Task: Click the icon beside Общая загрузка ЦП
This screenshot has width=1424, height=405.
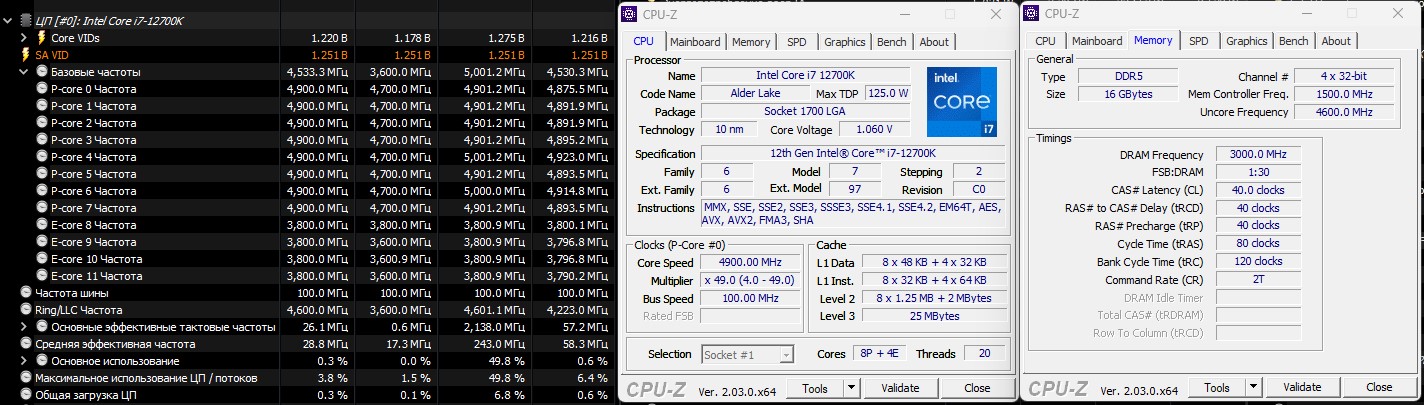Action: click(26, 395)
